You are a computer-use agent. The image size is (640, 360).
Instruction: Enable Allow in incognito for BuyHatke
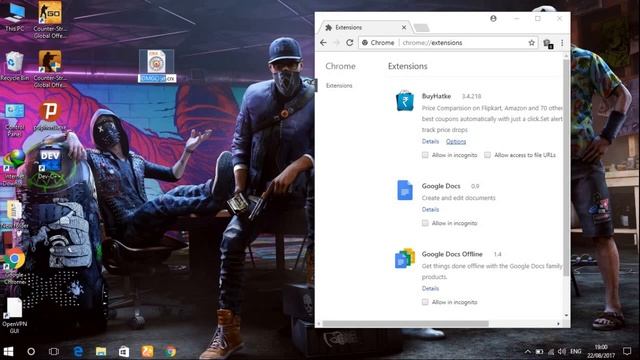425,155
